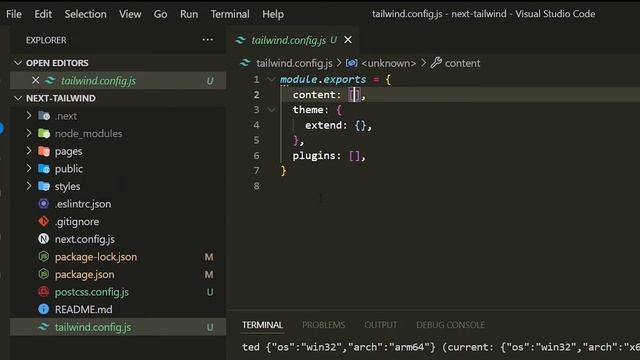Click the Next.js icon beside next.config.js

coord(44,239)
